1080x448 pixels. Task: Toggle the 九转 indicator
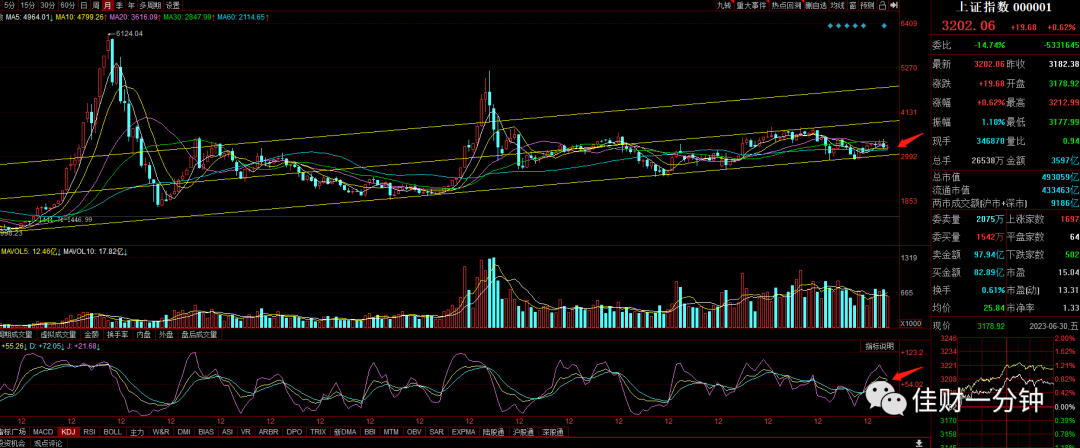pos(723,5)
